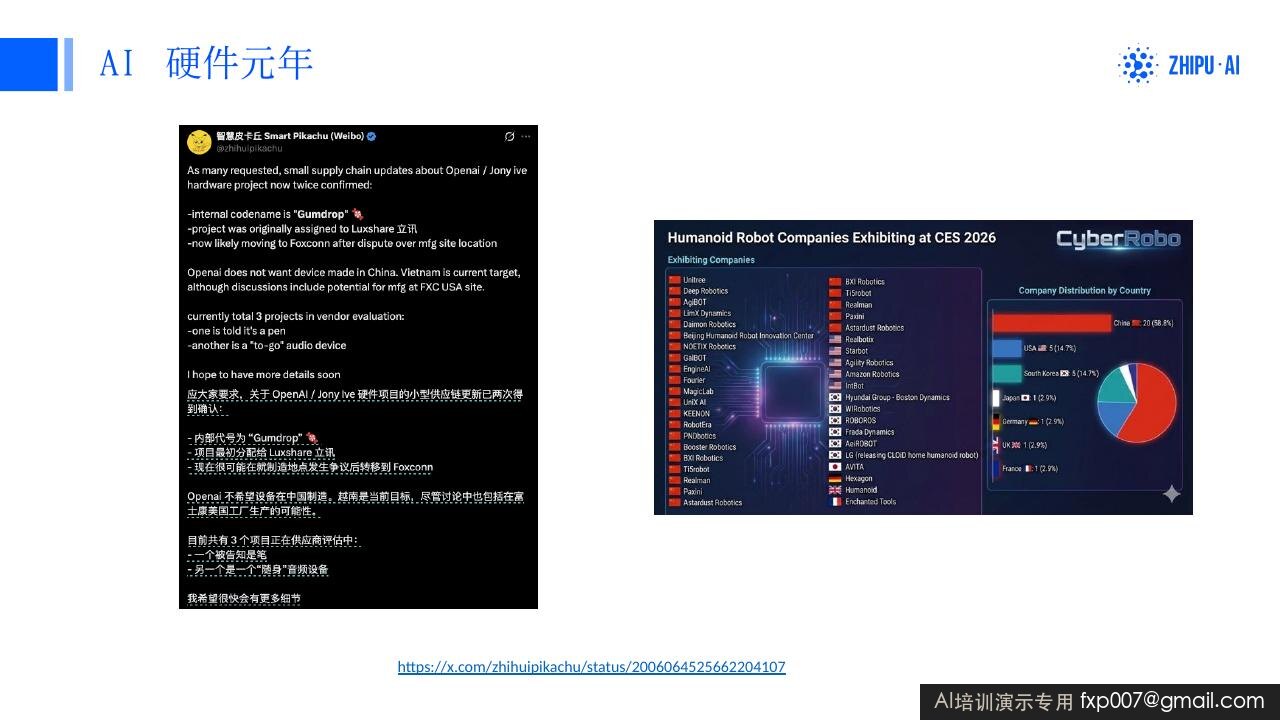Click 'RobotEra' in company list

pos(698,424)
